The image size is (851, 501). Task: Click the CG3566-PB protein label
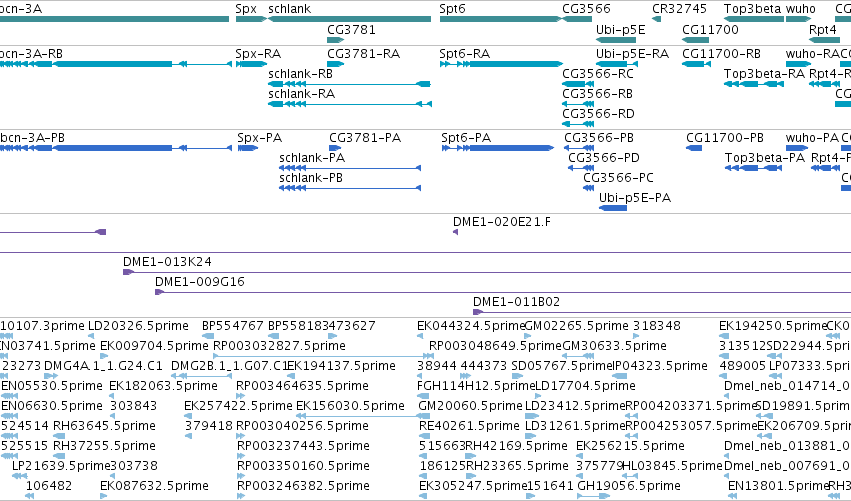pos(599,138)
